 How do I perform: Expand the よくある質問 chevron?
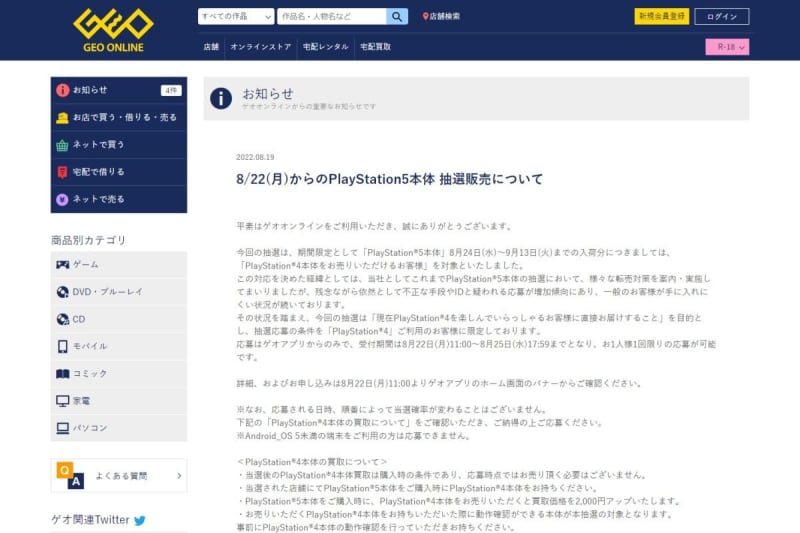point(177,476)
